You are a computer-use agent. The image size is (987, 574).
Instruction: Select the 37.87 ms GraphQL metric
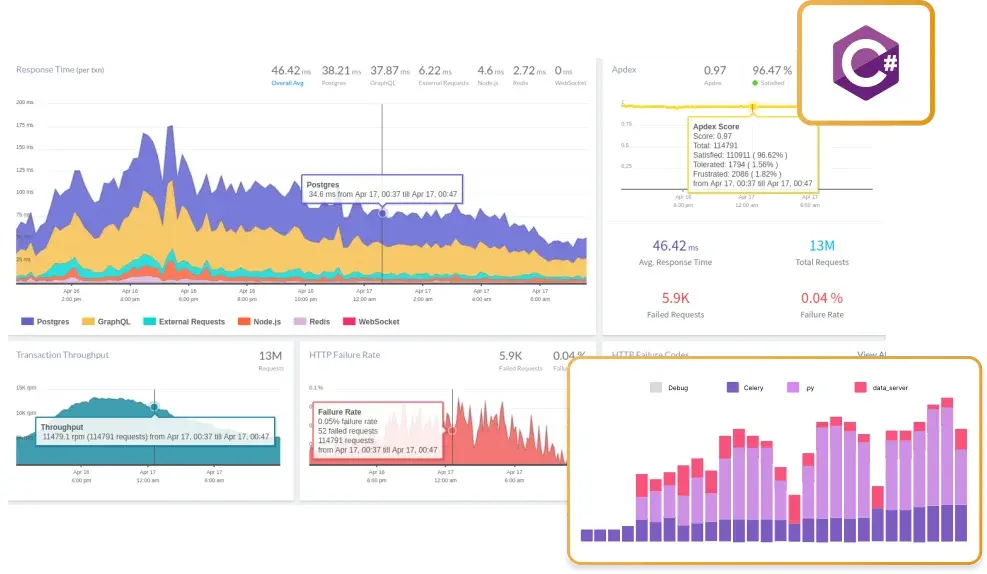pyautogui.click(x=389, y=74)
